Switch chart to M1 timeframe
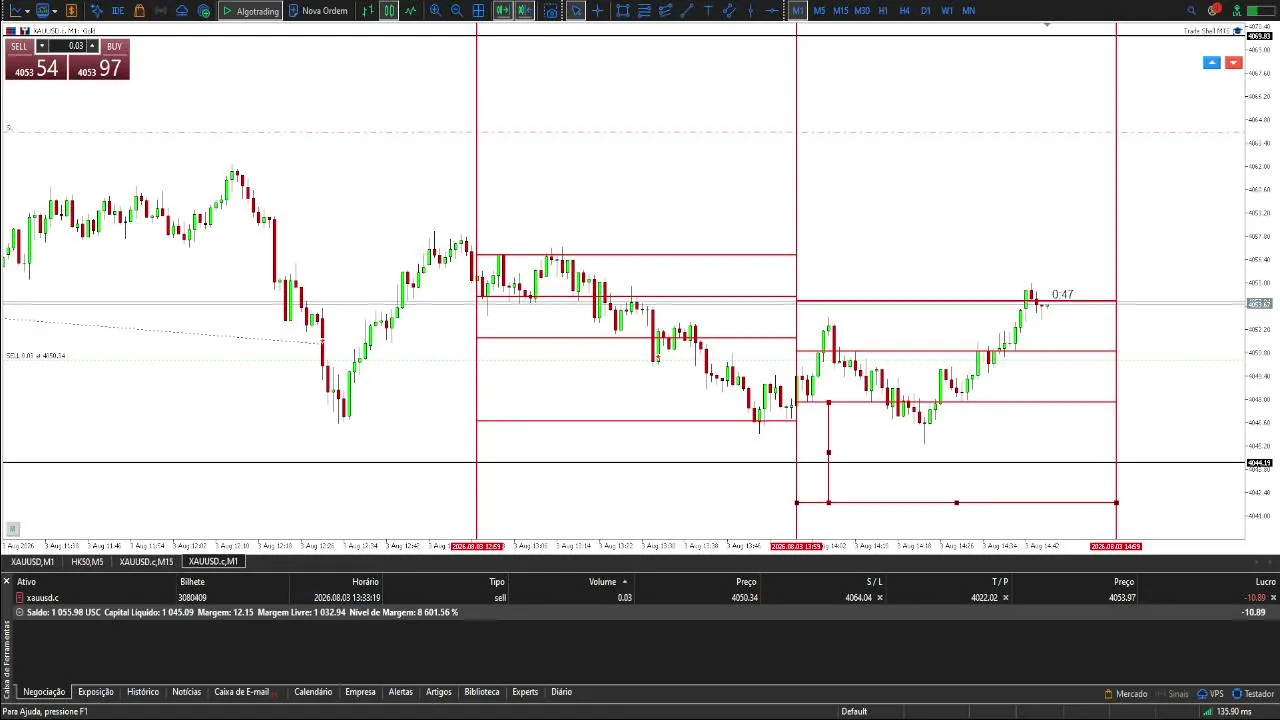 [797, 11]
